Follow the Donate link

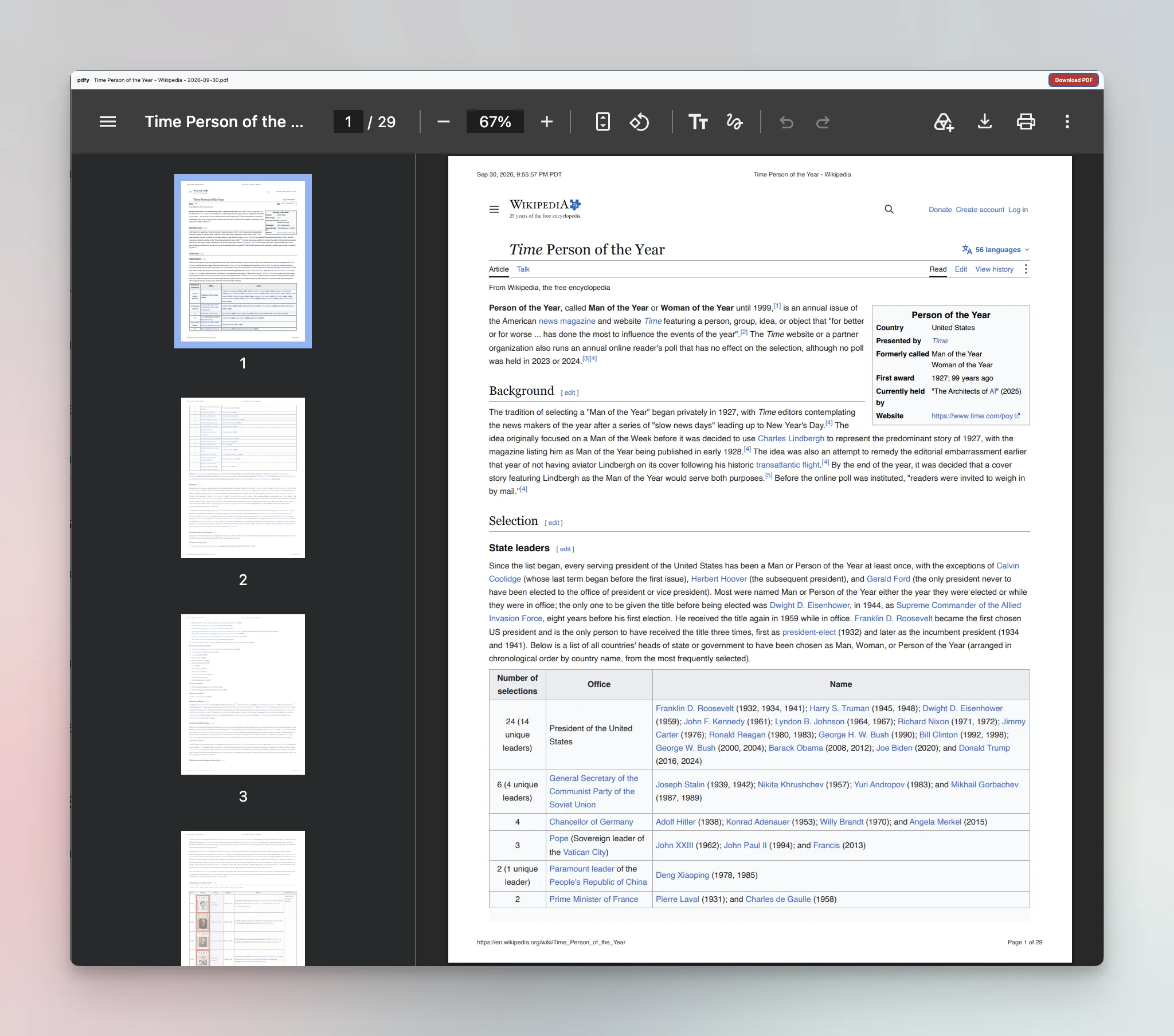click(x=940, y=210)
